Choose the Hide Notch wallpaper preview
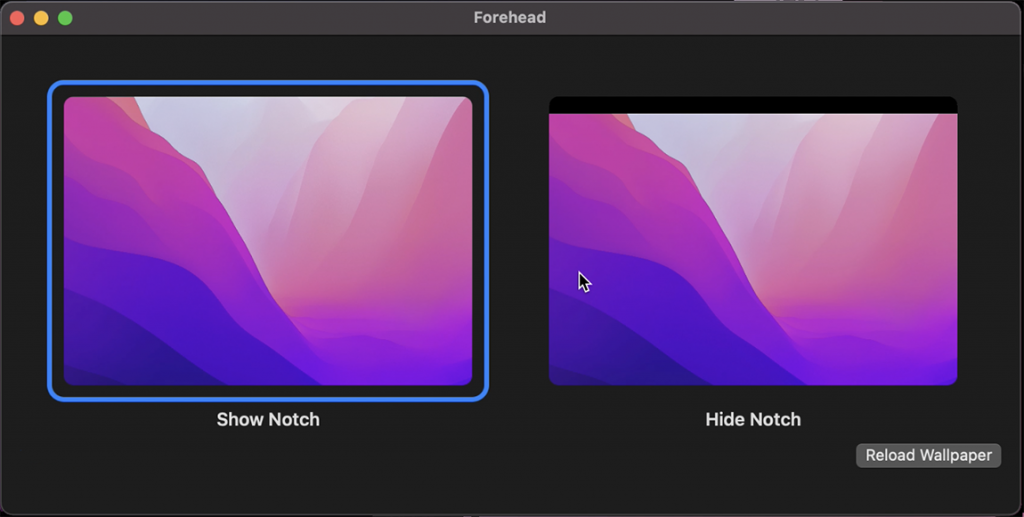1024x517 pixels. (753, 241)
